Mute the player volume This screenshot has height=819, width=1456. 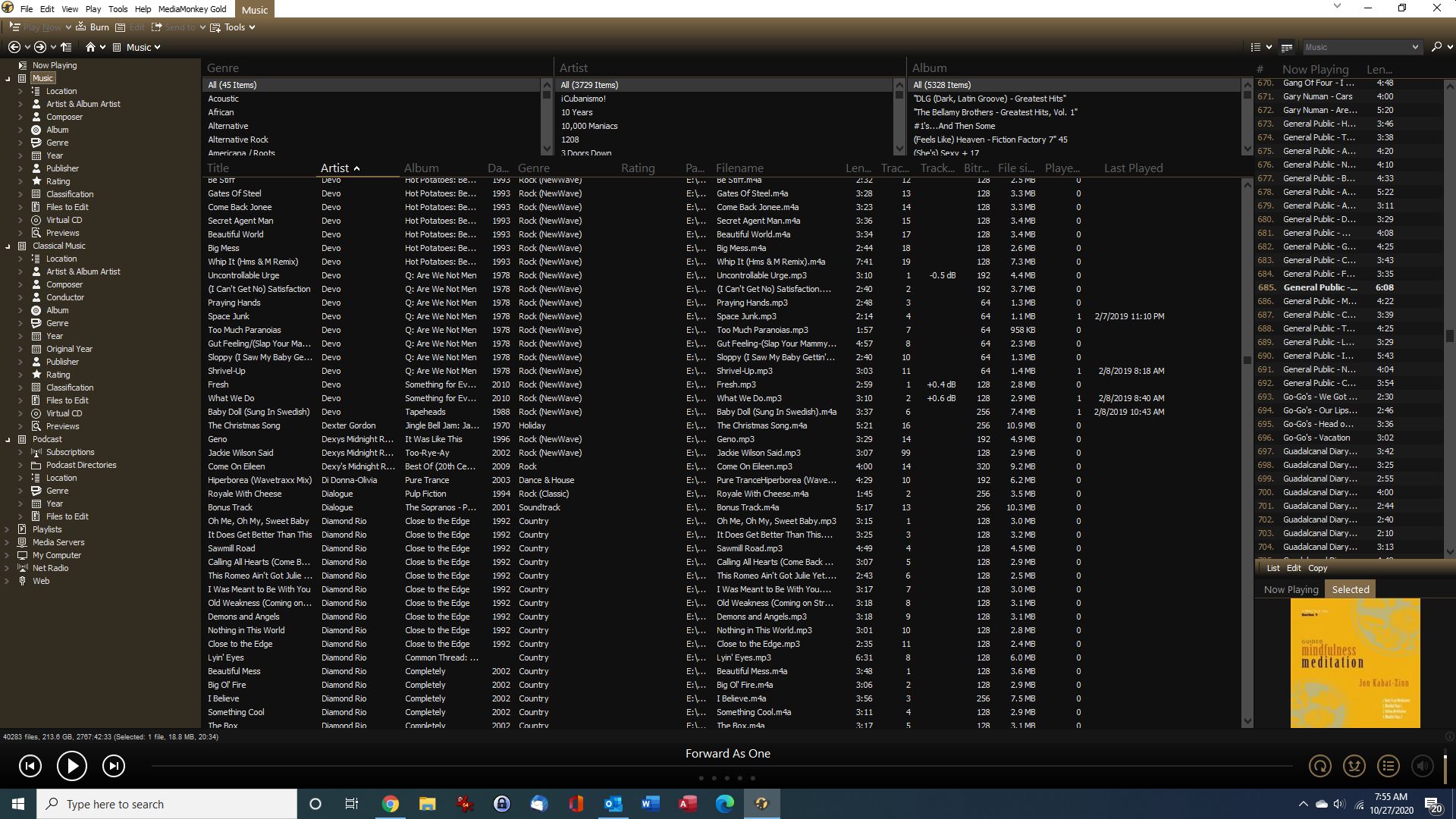(x=1423, y=766)
